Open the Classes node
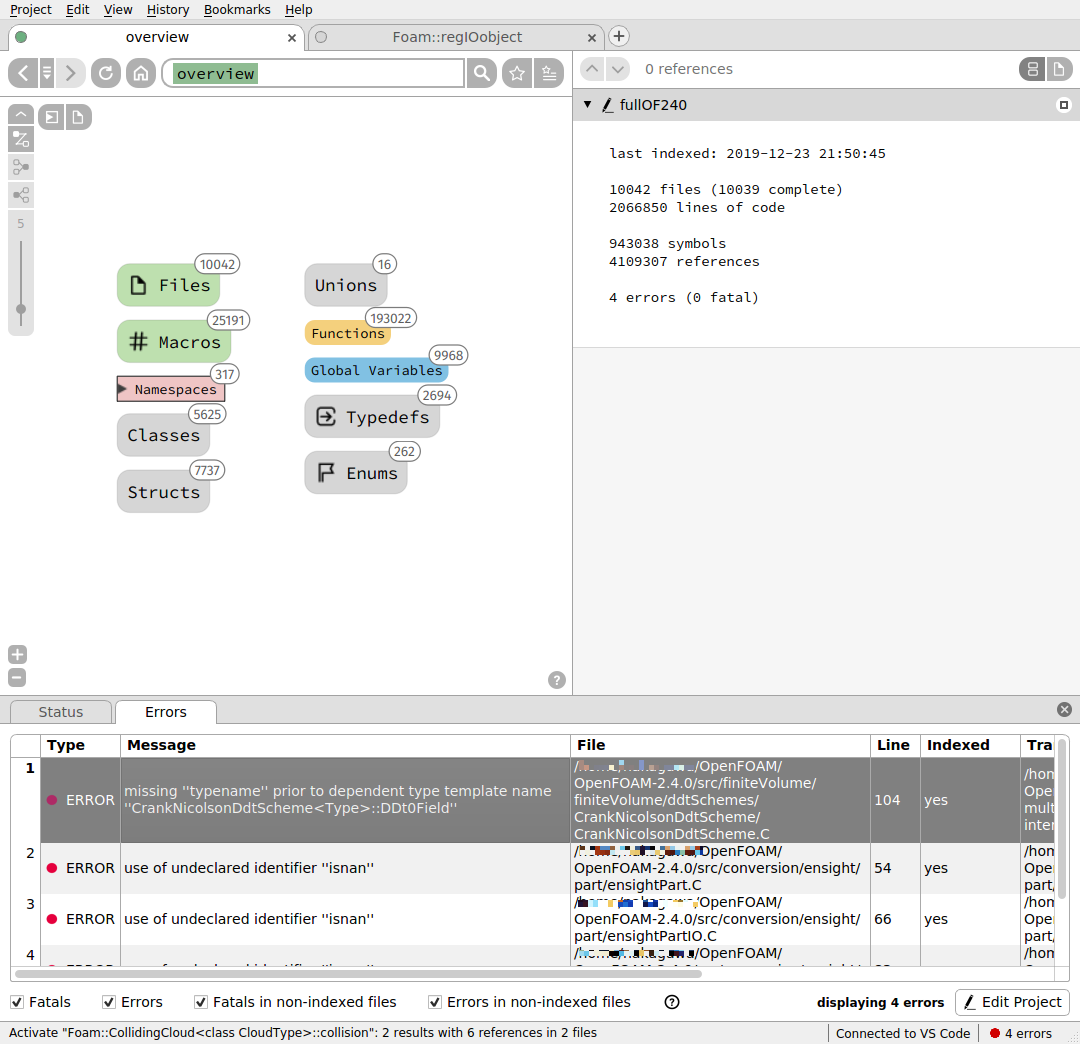The height and width of the screenshot is (1044, 1080). (163, 435)
